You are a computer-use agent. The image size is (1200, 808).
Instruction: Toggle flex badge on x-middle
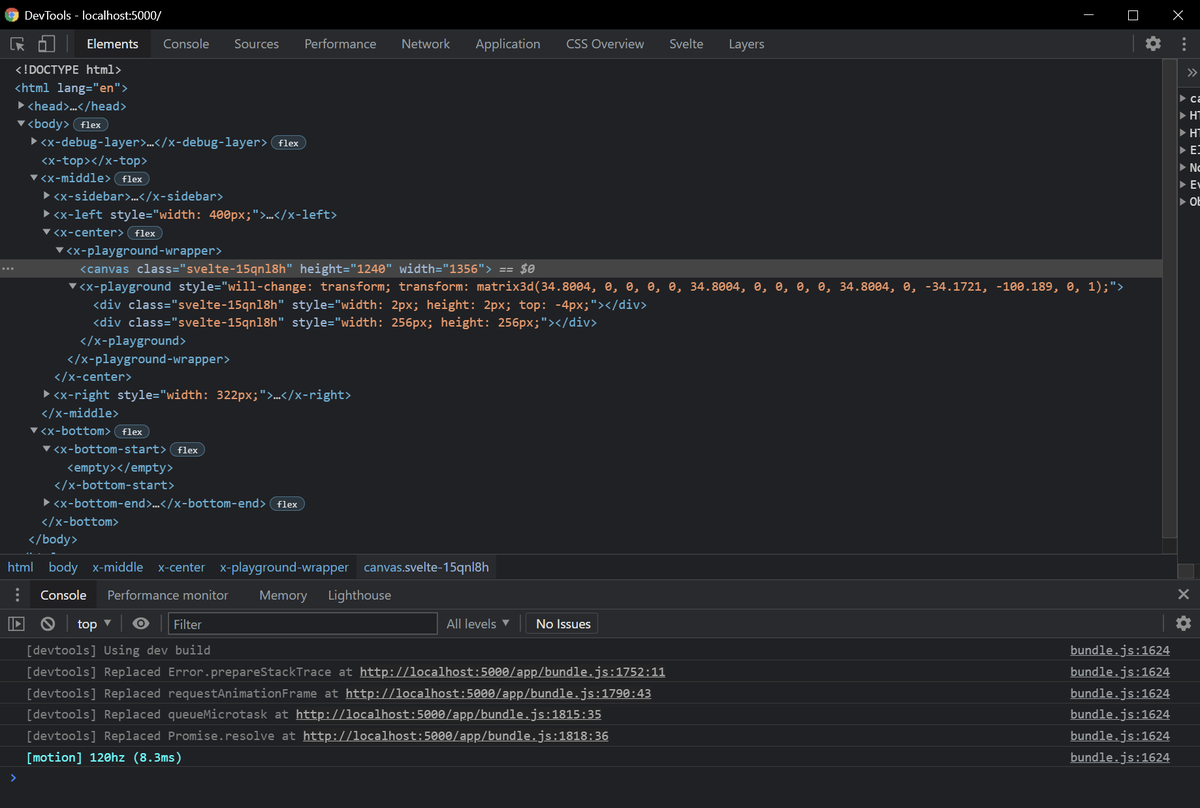[x=132, y=179]
